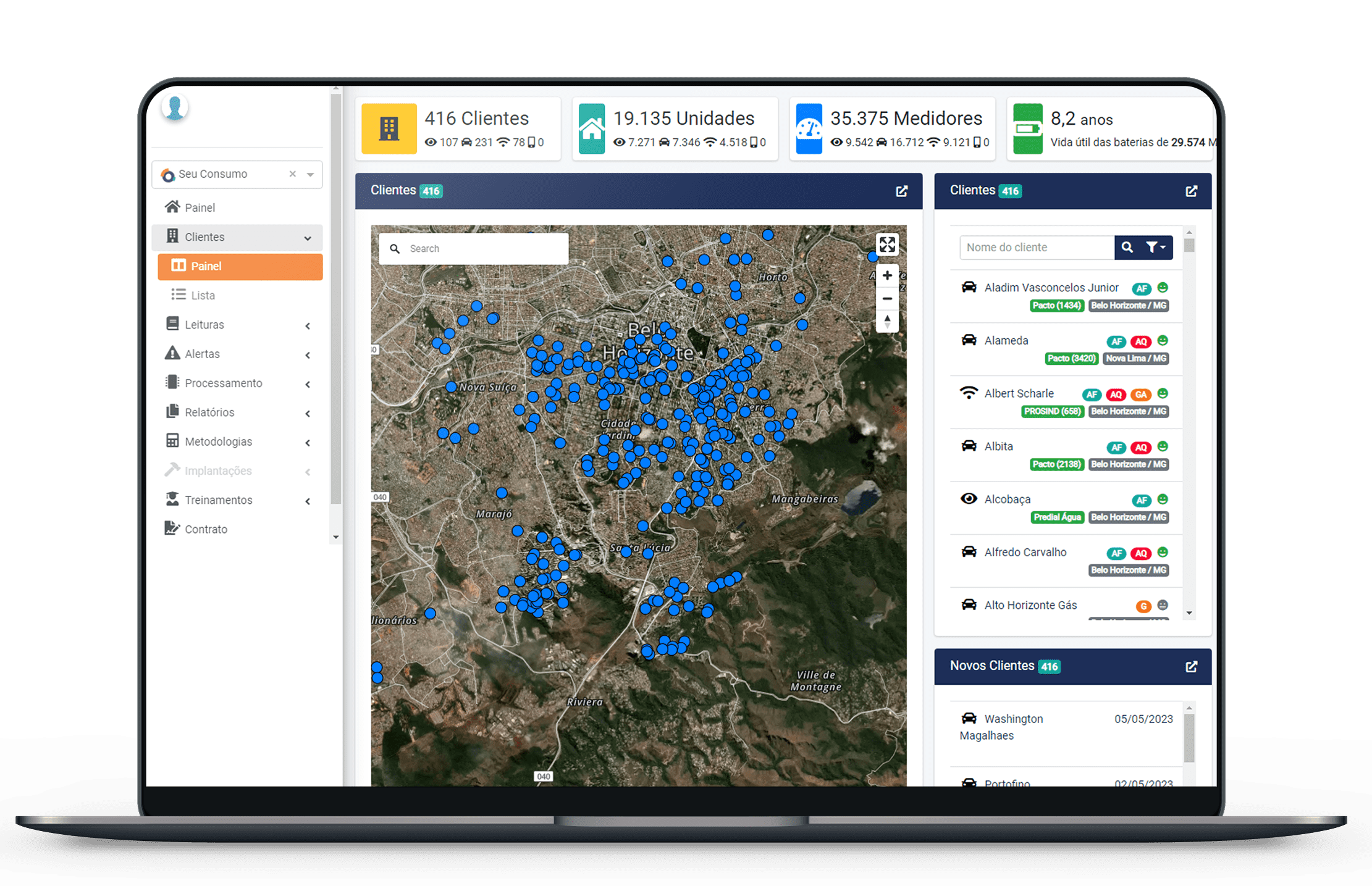Click the Nova Lima / MG tag

[x=1136, y=359]
